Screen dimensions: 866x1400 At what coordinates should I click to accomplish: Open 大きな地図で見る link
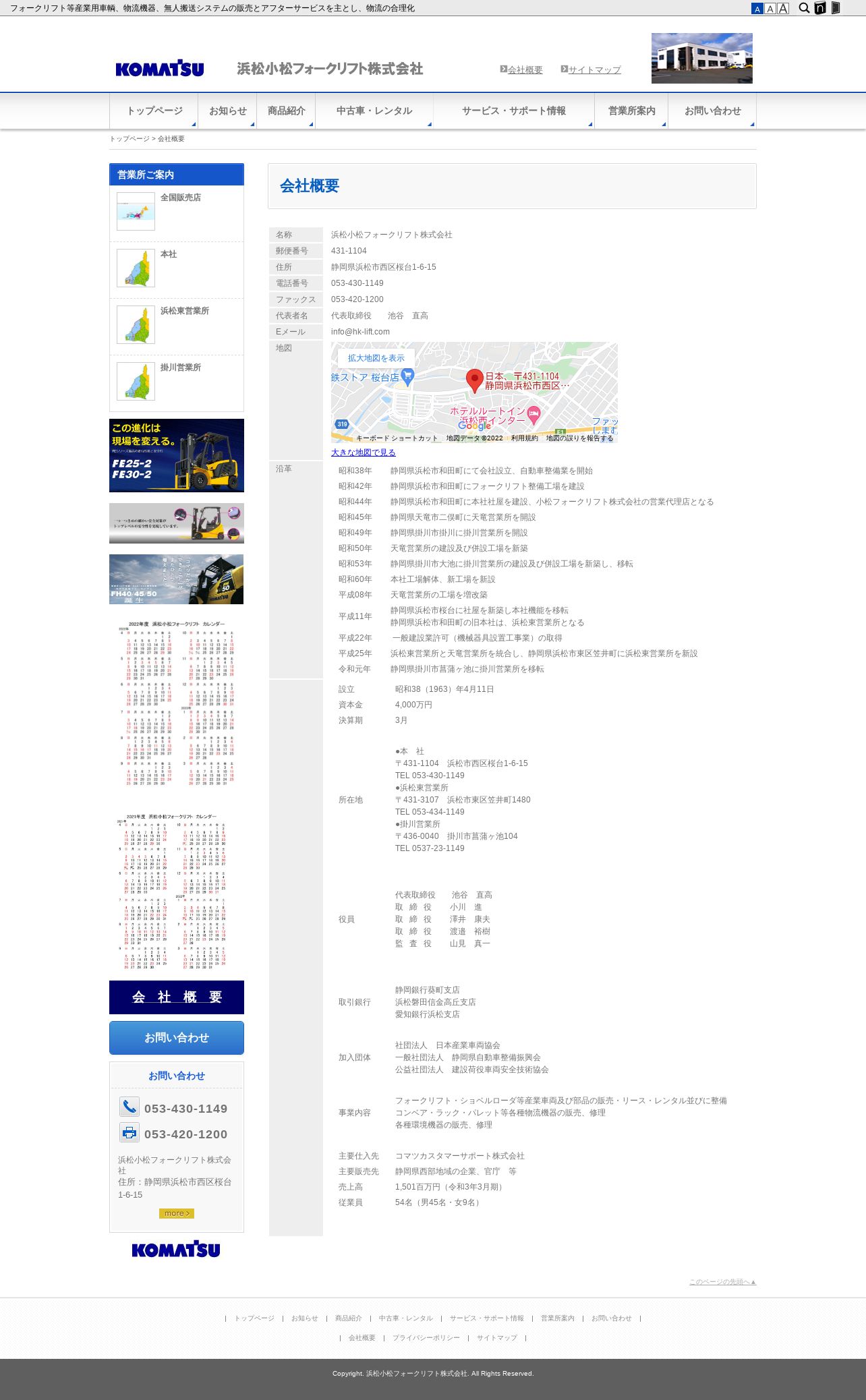(x=364, y=453)
